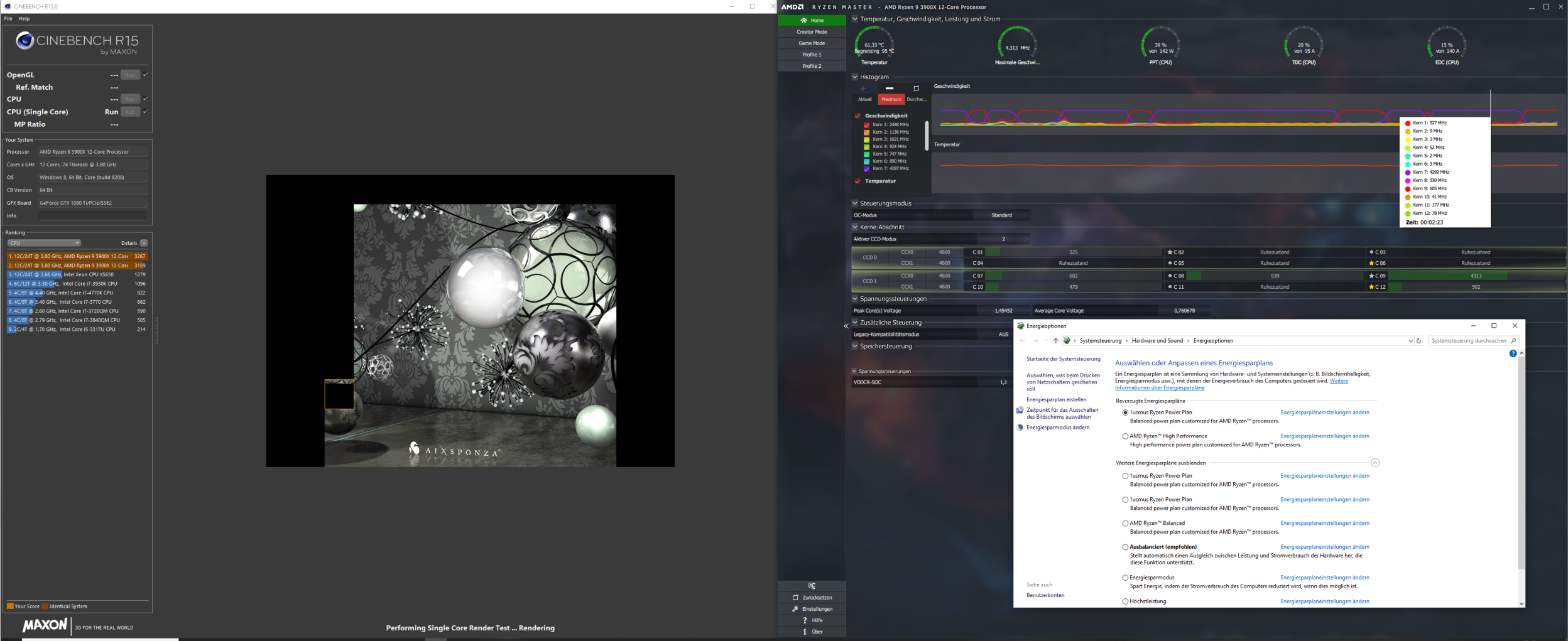Select the Aktuell tab in the Histogram

click(x=865, y=99)
